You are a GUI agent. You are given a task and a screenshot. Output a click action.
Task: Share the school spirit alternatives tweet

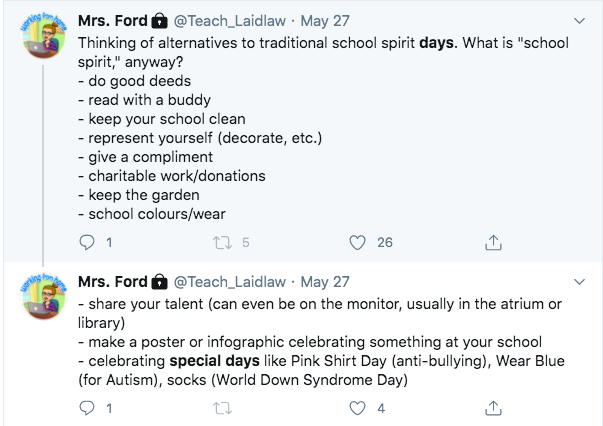click(493, 242)
